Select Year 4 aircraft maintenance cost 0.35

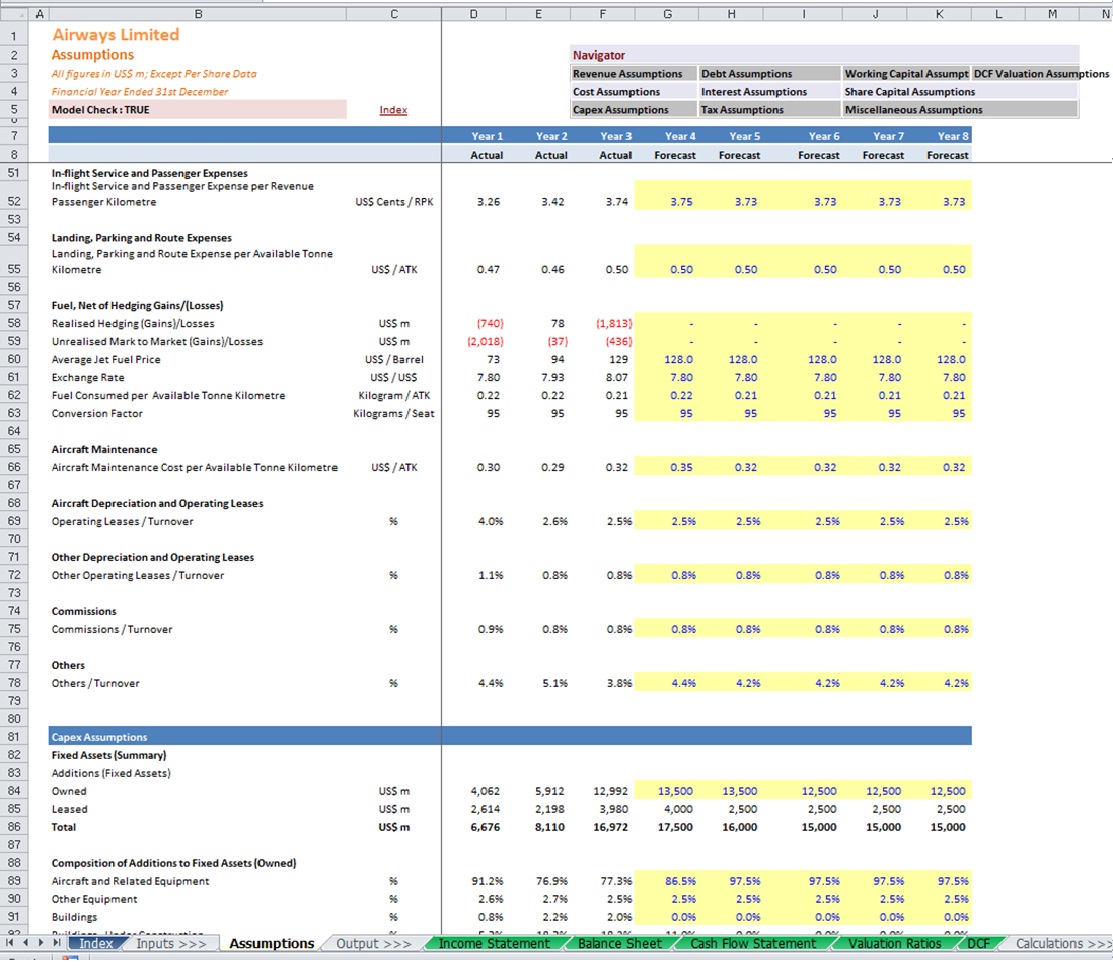coord(667,467)
